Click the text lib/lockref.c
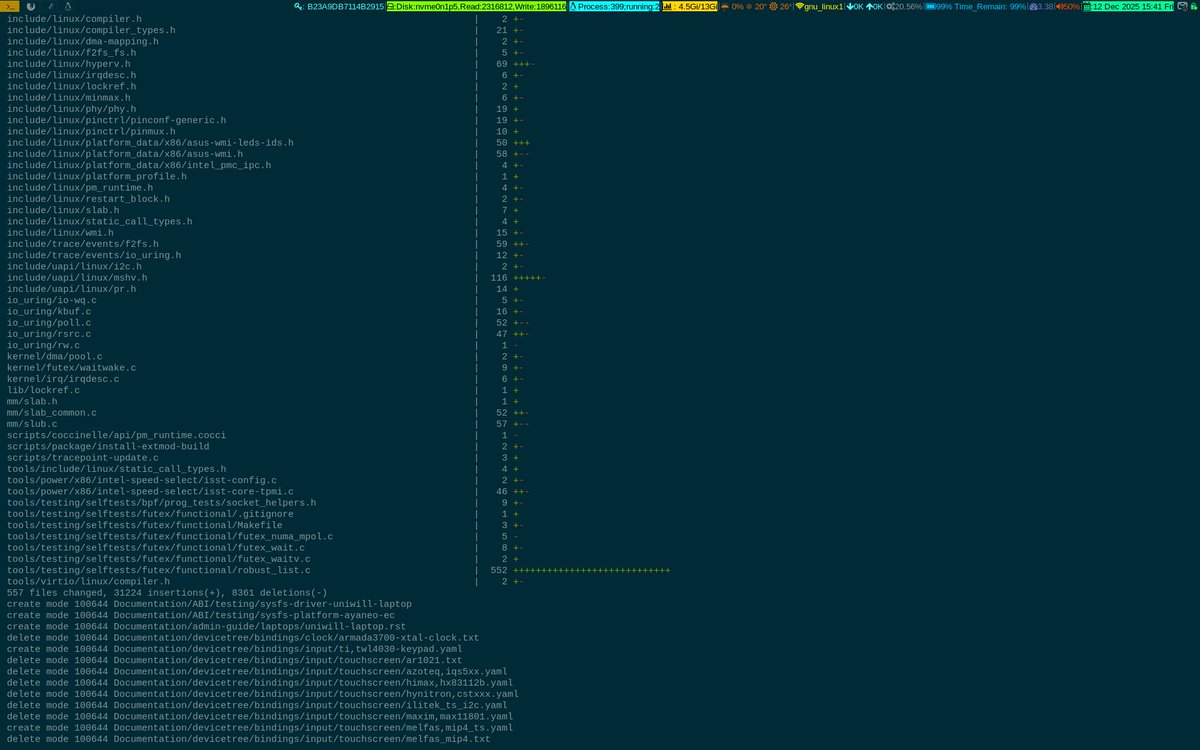Image resolution: width=1200 pixels, height=750 pixels. [x=43, y=390]
